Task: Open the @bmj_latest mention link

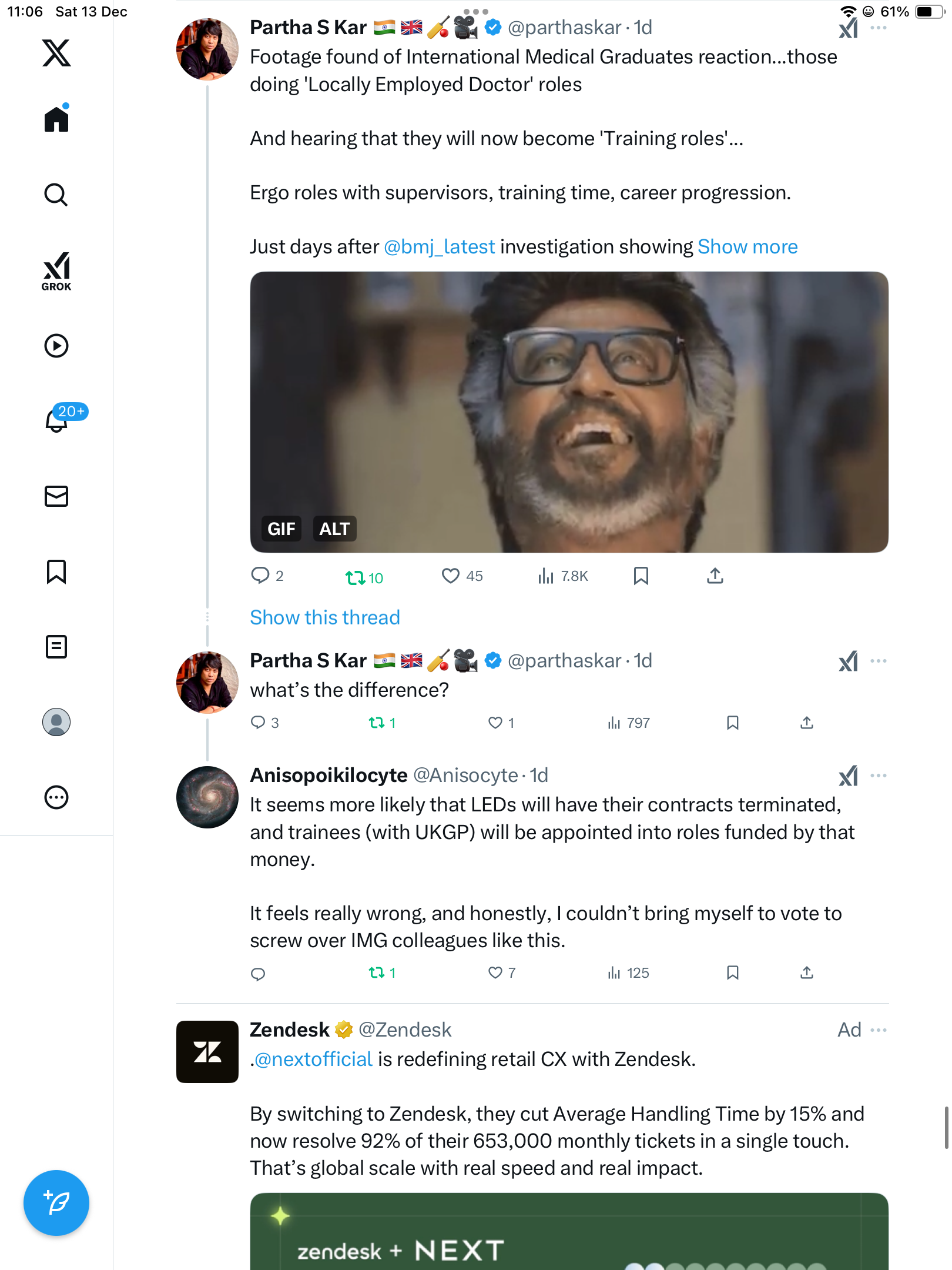Action: [439, 247]
